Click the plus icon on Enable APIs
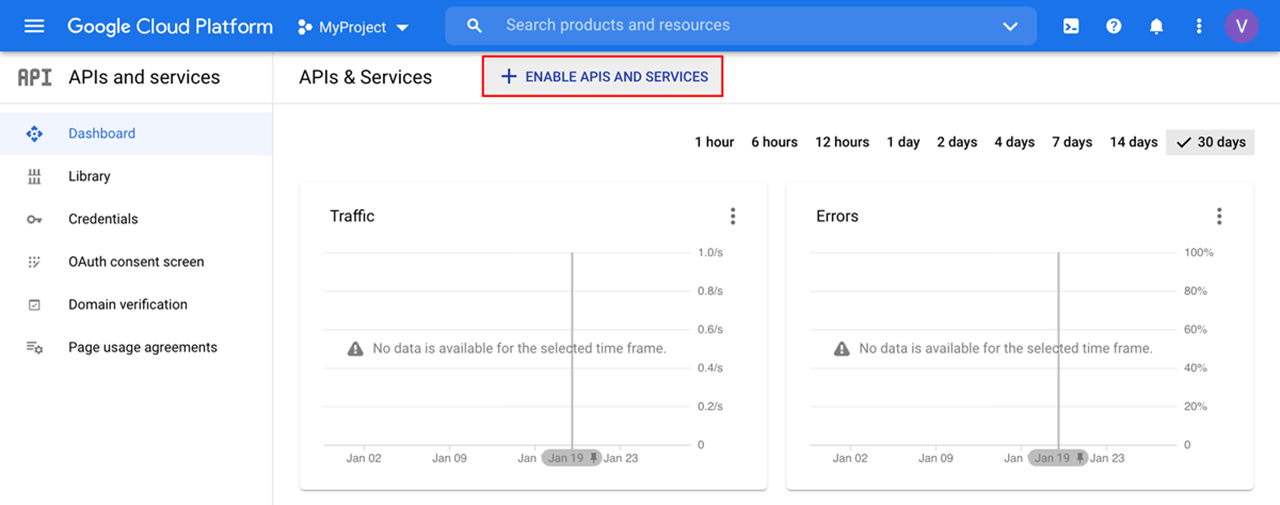 click(x=508, y=76)
